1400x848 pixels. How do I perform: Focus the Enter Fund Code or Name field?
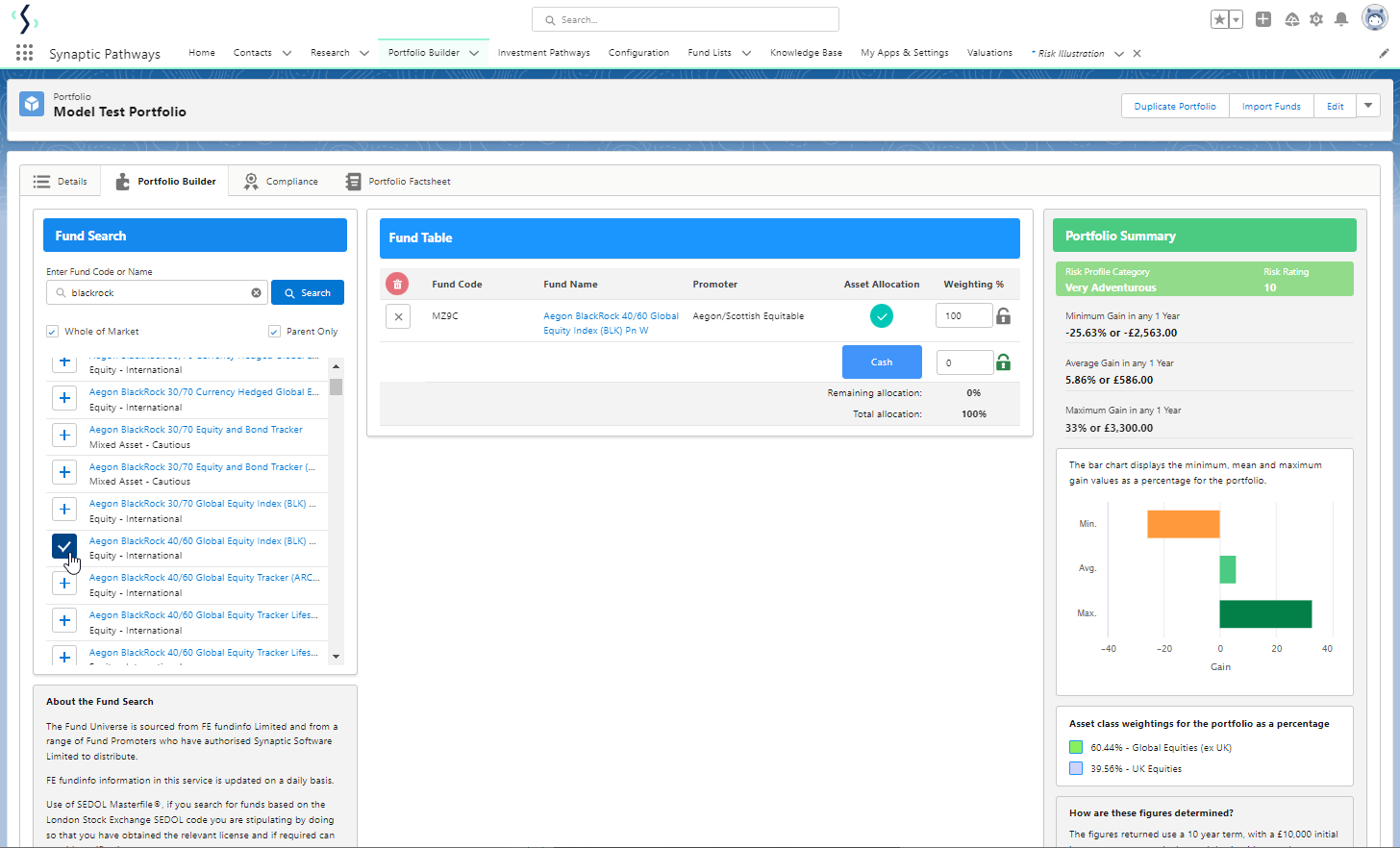point(157,293)
